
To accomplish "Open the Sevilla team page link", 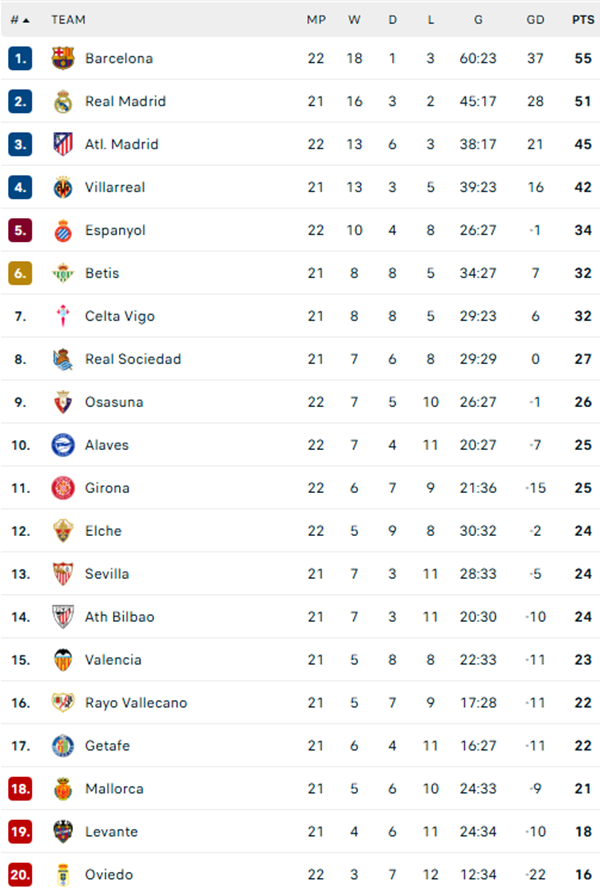I will coord(108,574).
